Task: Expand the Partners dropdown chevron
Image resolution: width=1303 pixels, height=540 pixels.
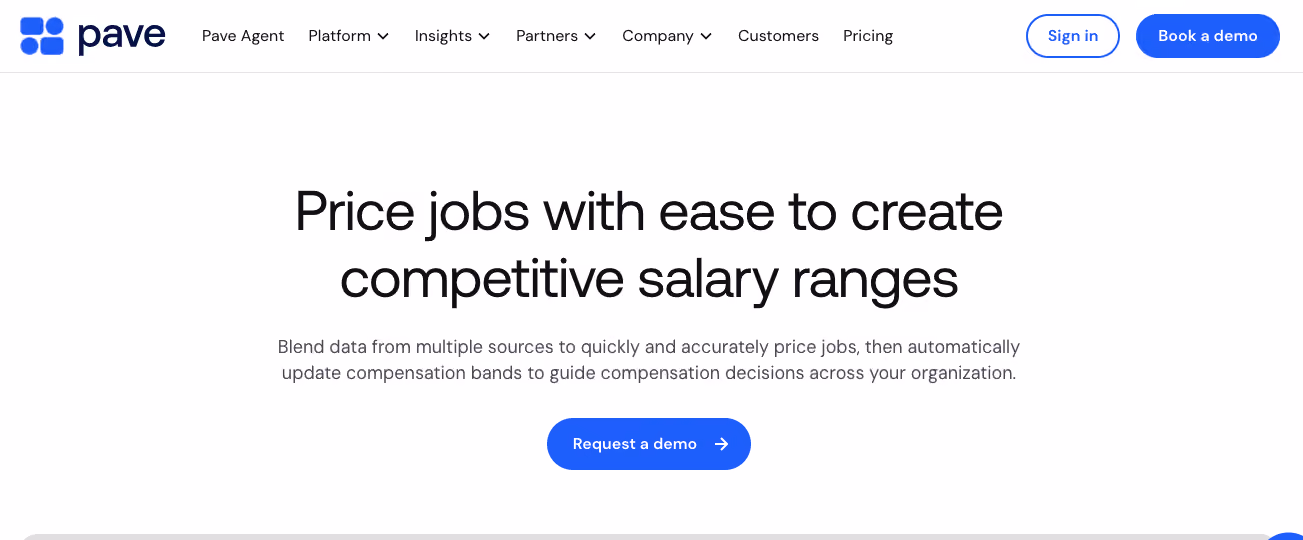Action: pyautogui.click(x=590, y=36)
